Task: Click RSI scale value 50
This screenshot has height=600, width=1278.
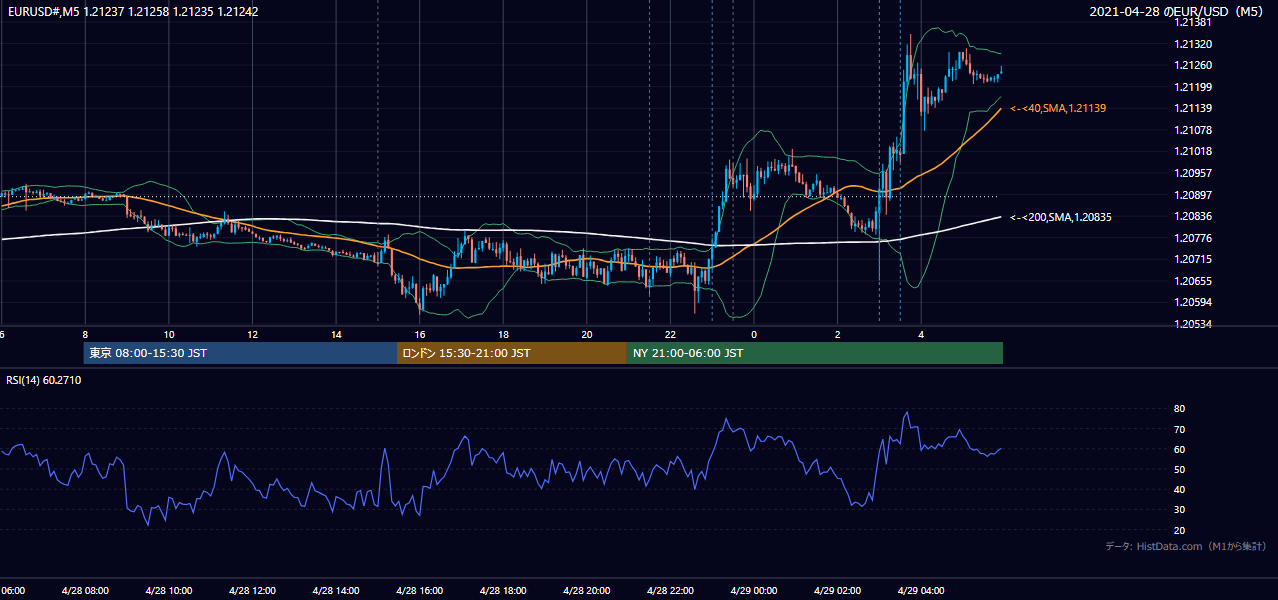Action: click(1180, 469)
